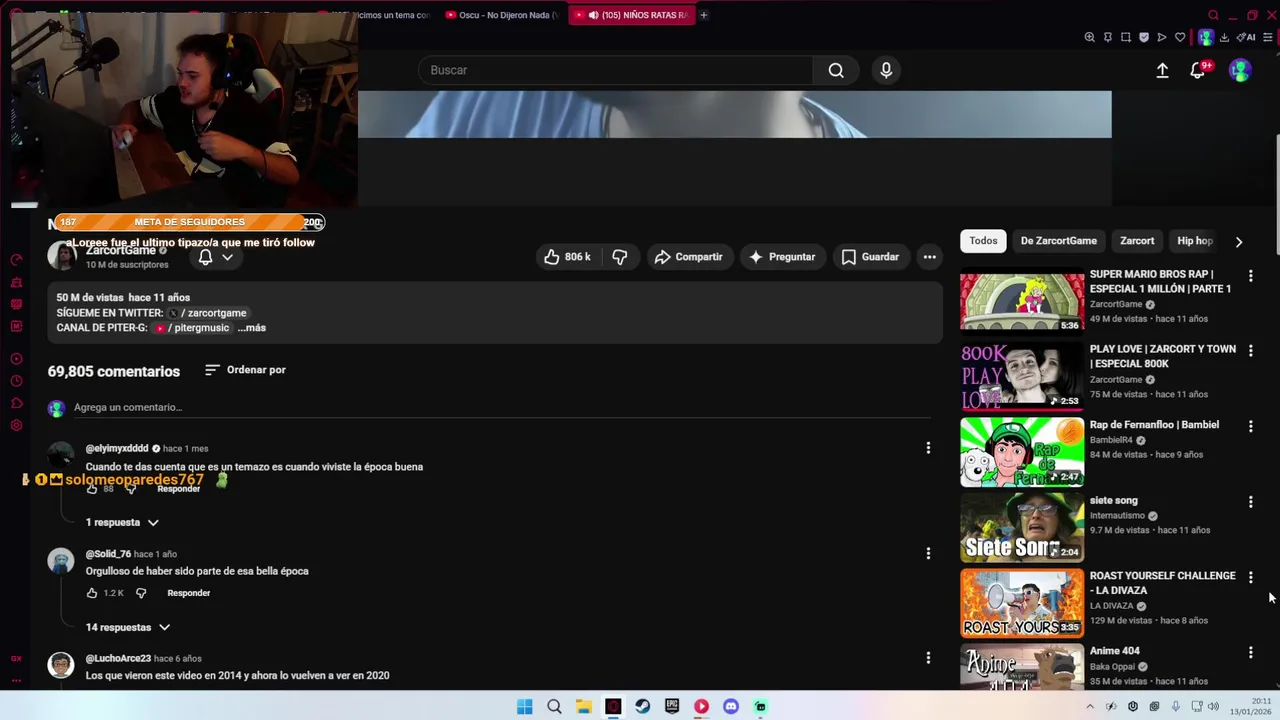
Task: Open options for ROAST YOURSELF CHALLENGE video
Action: pyautogui.click(x=1250, y=577)
